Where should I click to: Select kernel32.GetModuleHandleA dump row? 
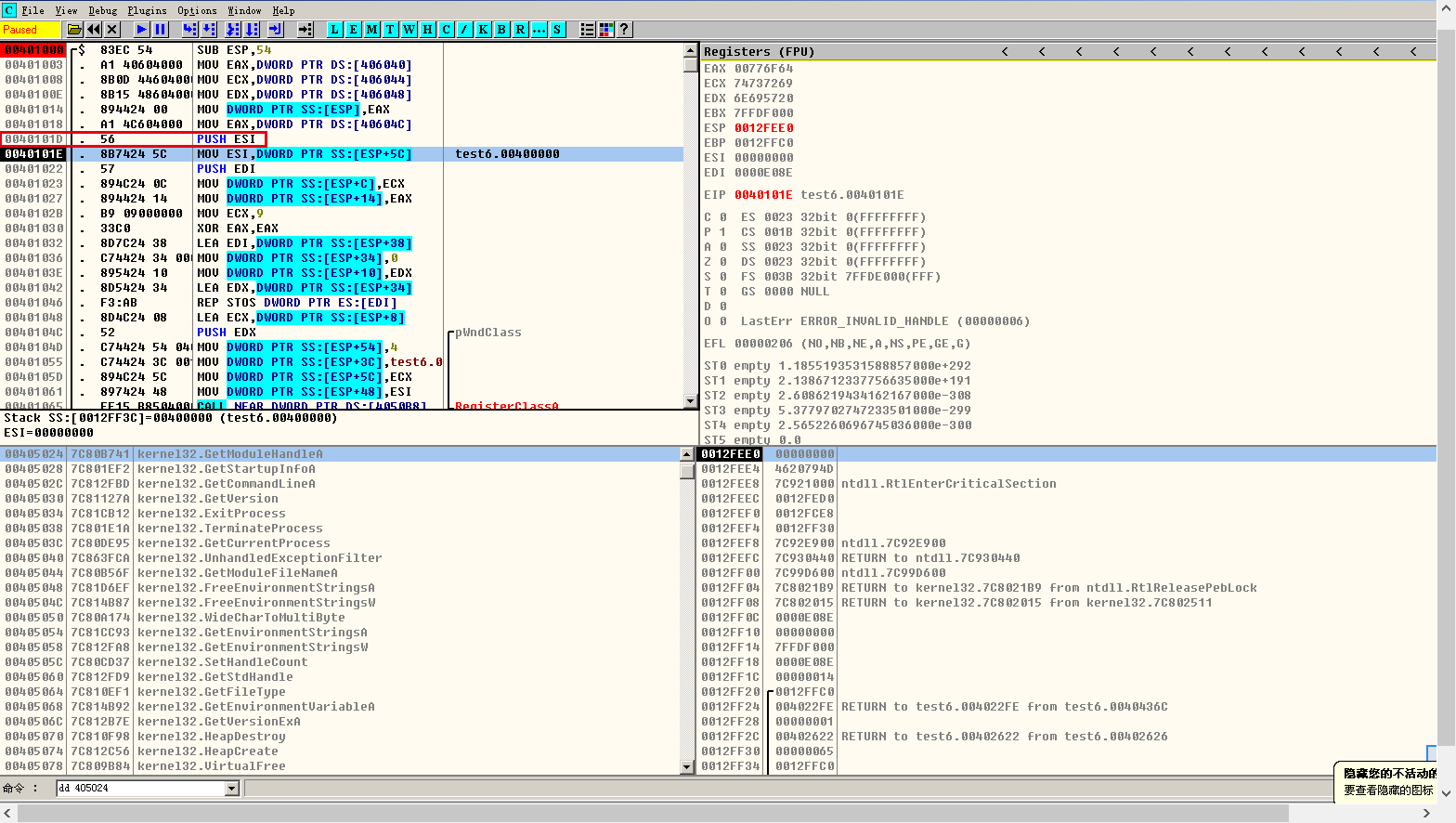(x=342, y=454)
